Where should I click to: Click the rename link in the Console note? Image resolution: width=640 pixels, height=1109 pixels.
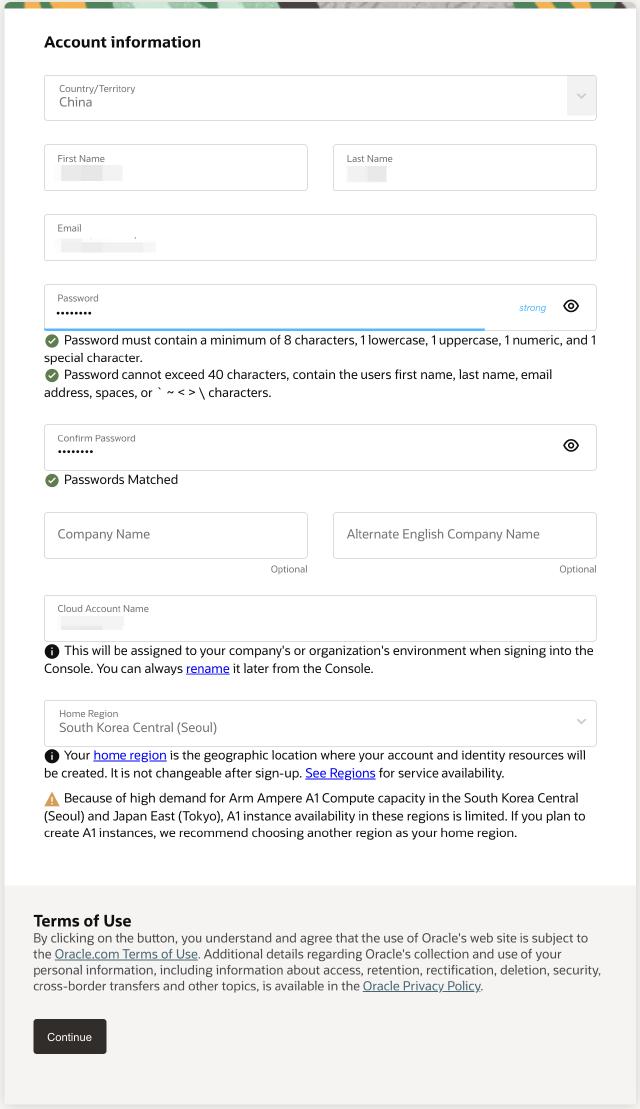[x=206, y=668]
